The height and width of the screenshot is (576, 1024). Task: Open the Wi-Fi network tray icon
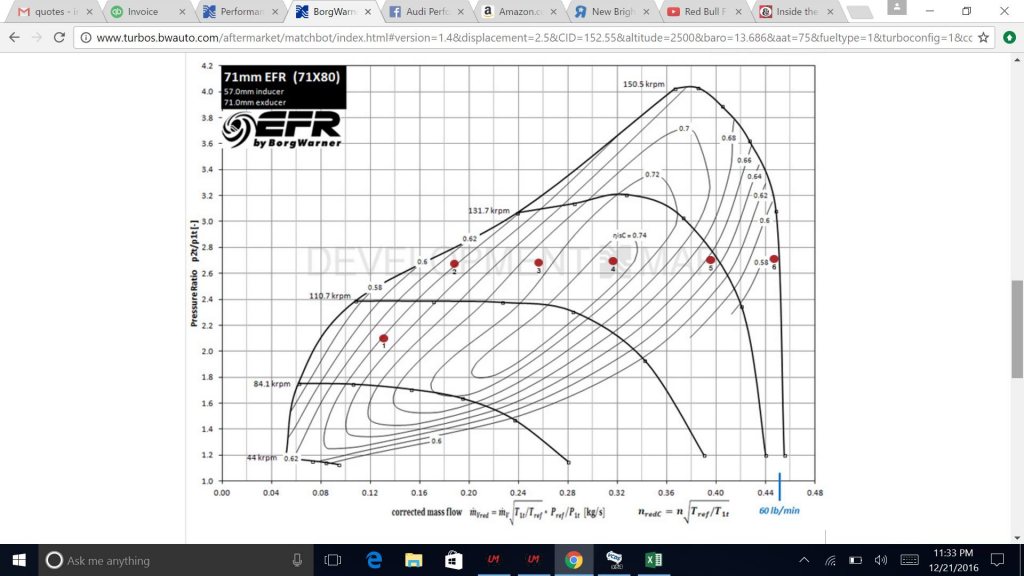pyautogui.click(x=830, y=560)
